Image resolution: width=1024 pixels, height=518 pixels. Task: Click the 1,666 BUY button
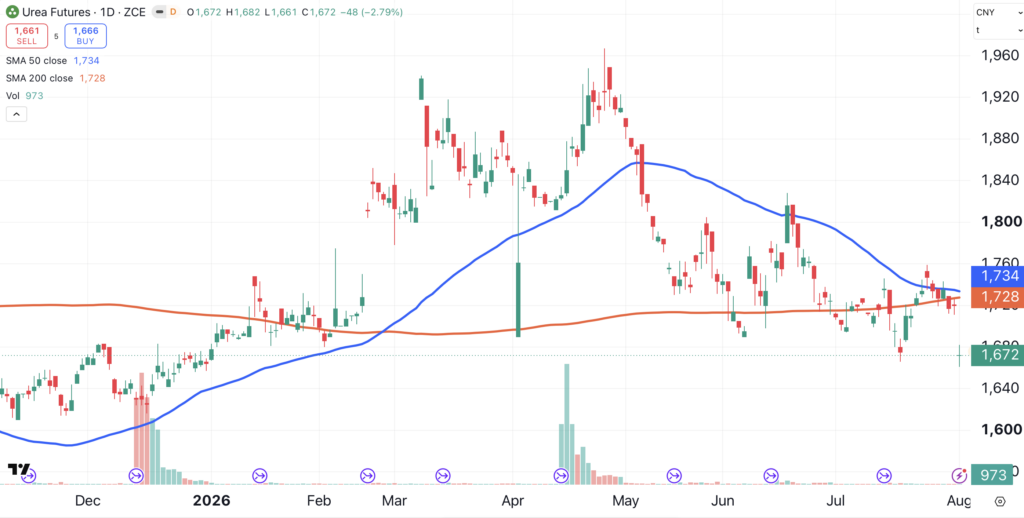tap(85, 35)
